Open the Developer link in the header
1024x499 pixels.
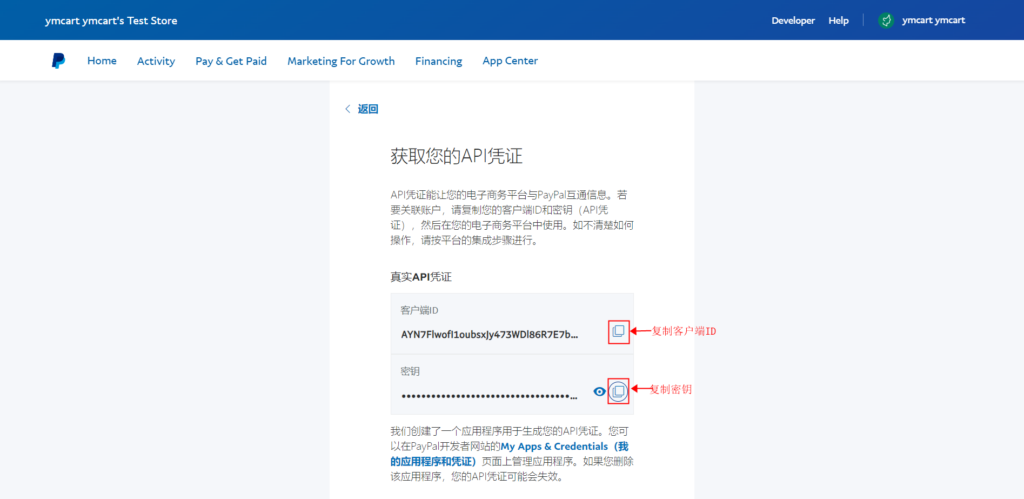pyautogui.click(x=793, y=20)
